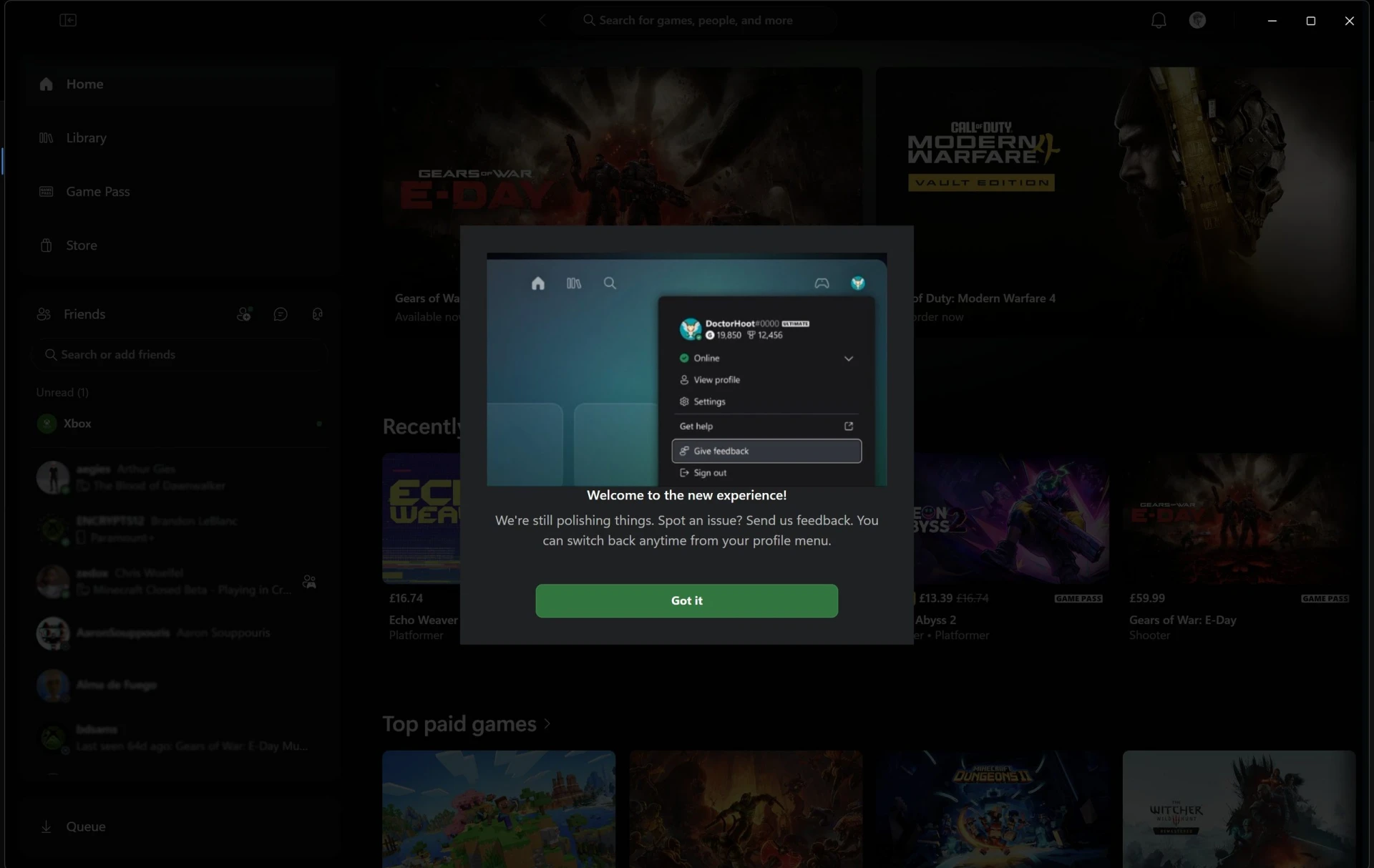1374x868 pixels.
Task: Open the Echo Weaver game tile
Action: point(422,547)
